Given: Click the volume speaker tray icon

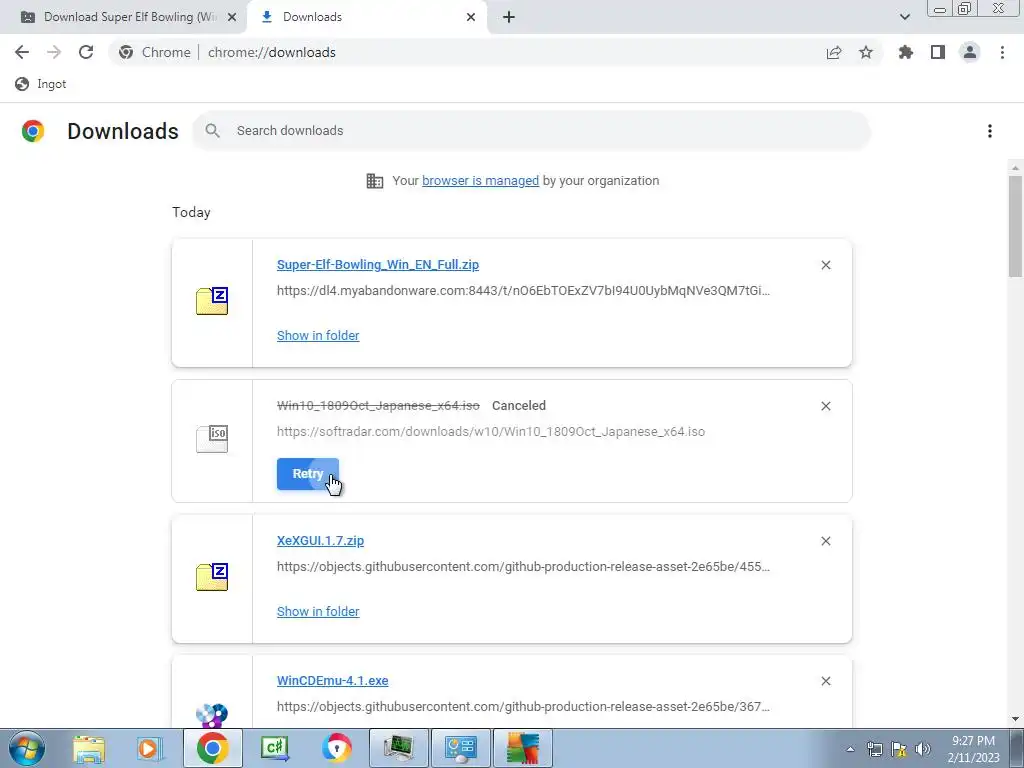Looking at the screenshot, I should pos(922,749).
